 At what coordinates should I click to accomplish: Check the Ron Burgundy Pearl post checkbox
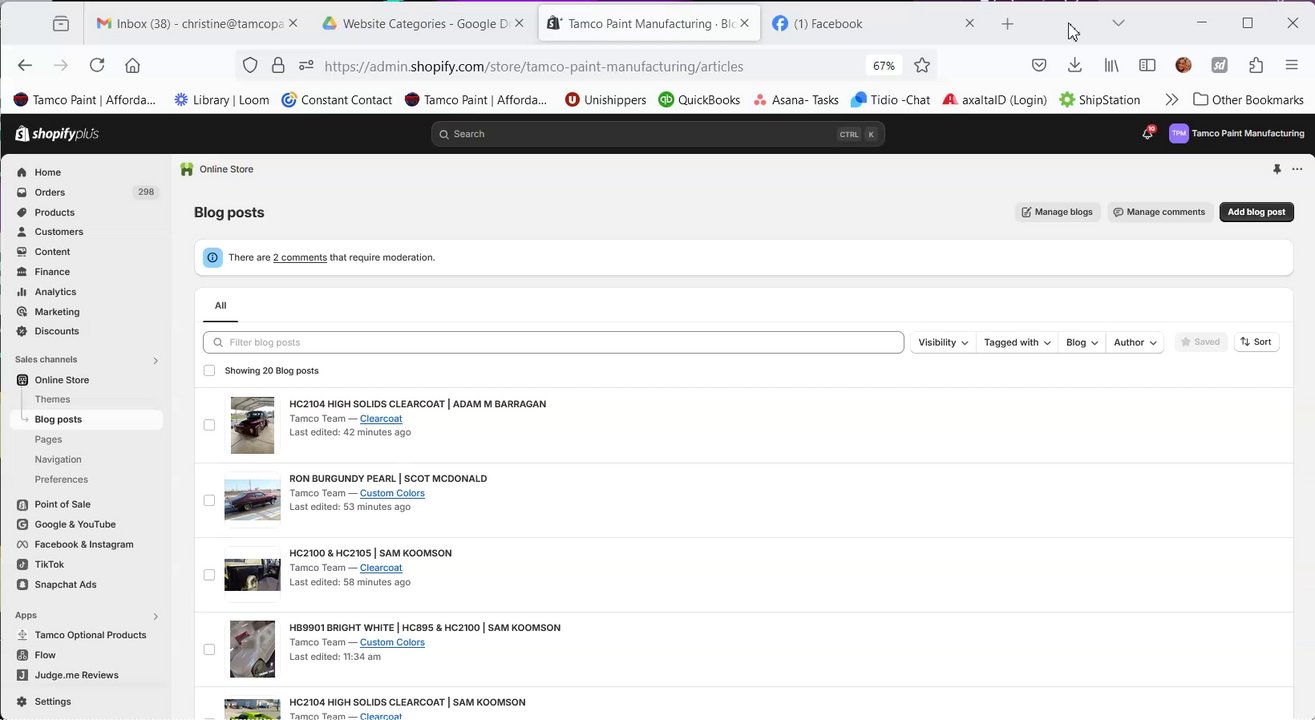tap(209, 500)
